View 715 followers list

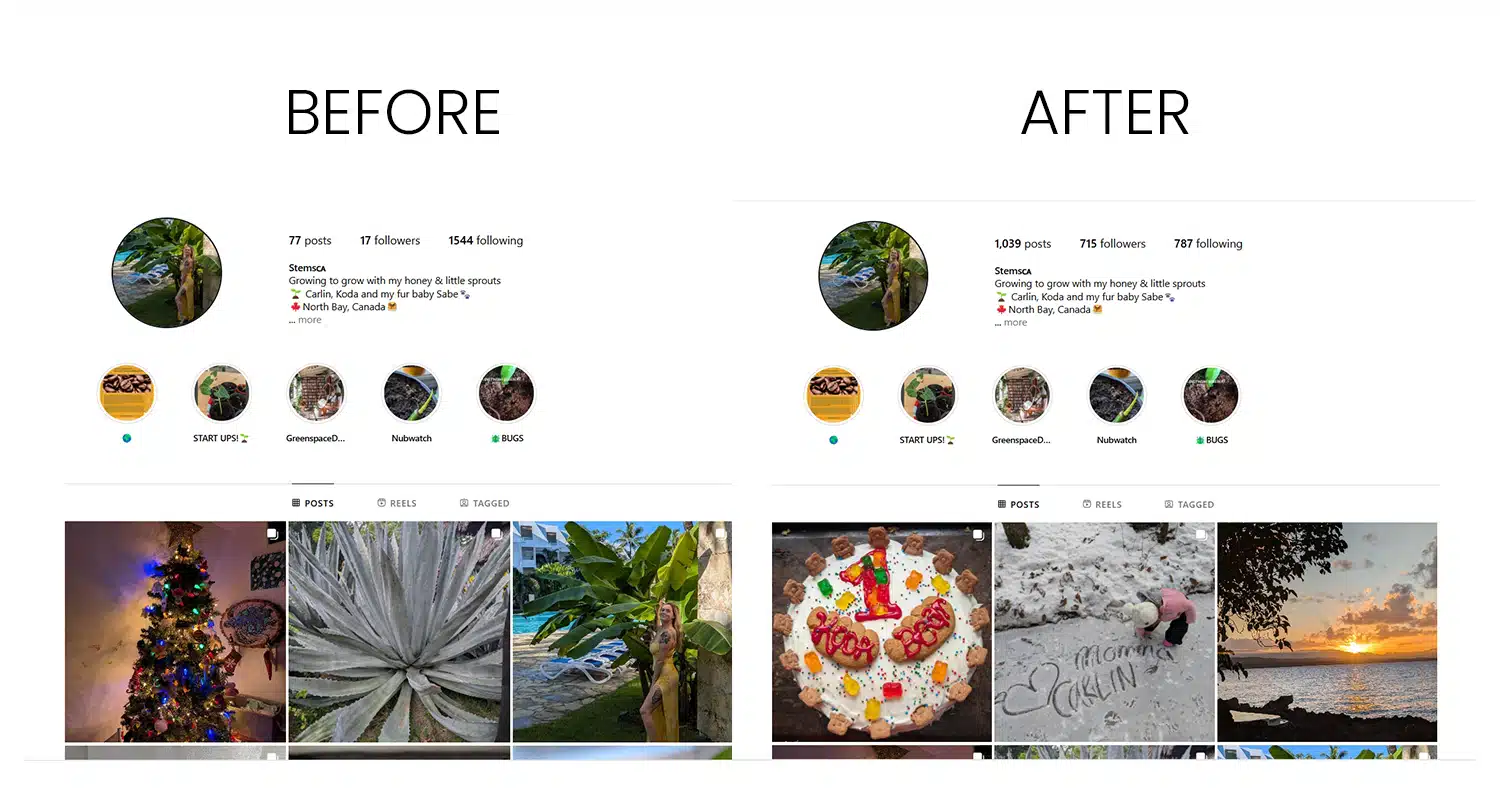[1112, 244]
